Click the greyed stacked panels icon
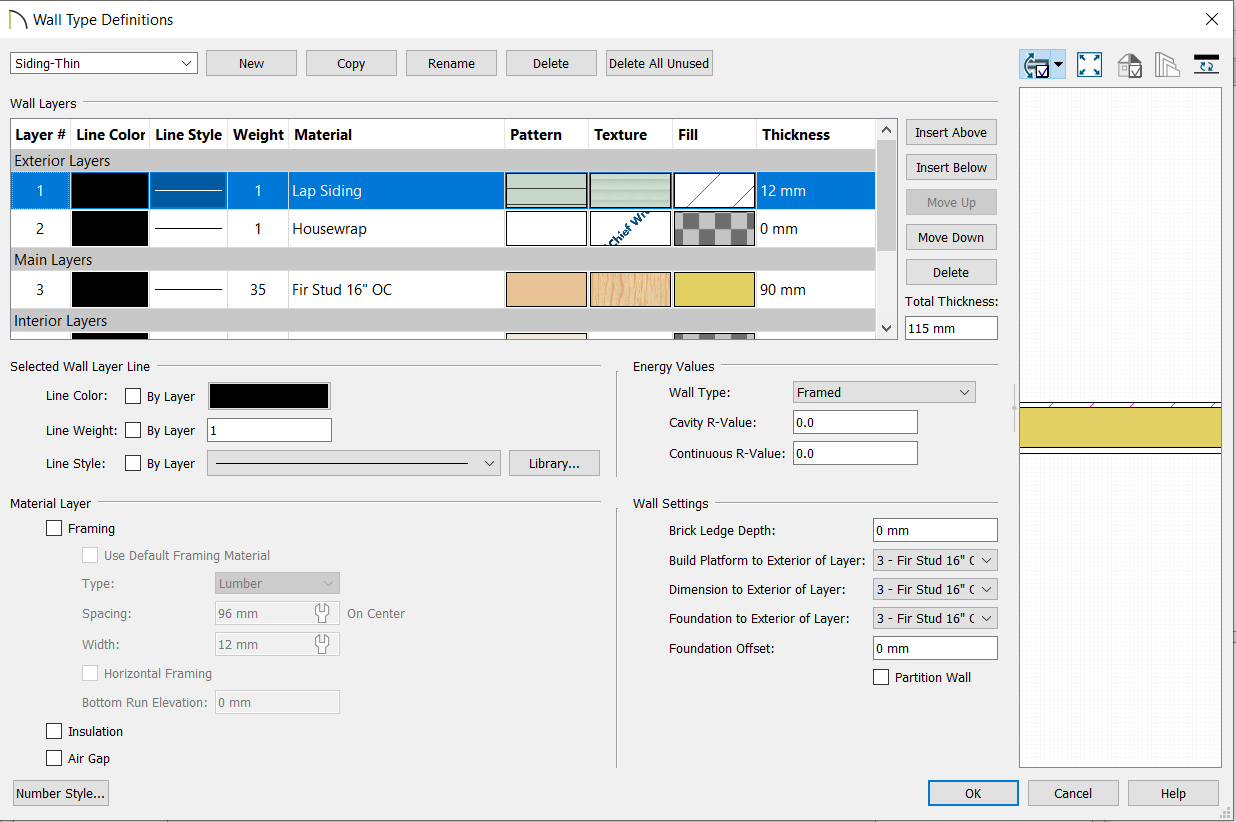This screenshot has width=1236, height=822. click(x=1168, y=65)
